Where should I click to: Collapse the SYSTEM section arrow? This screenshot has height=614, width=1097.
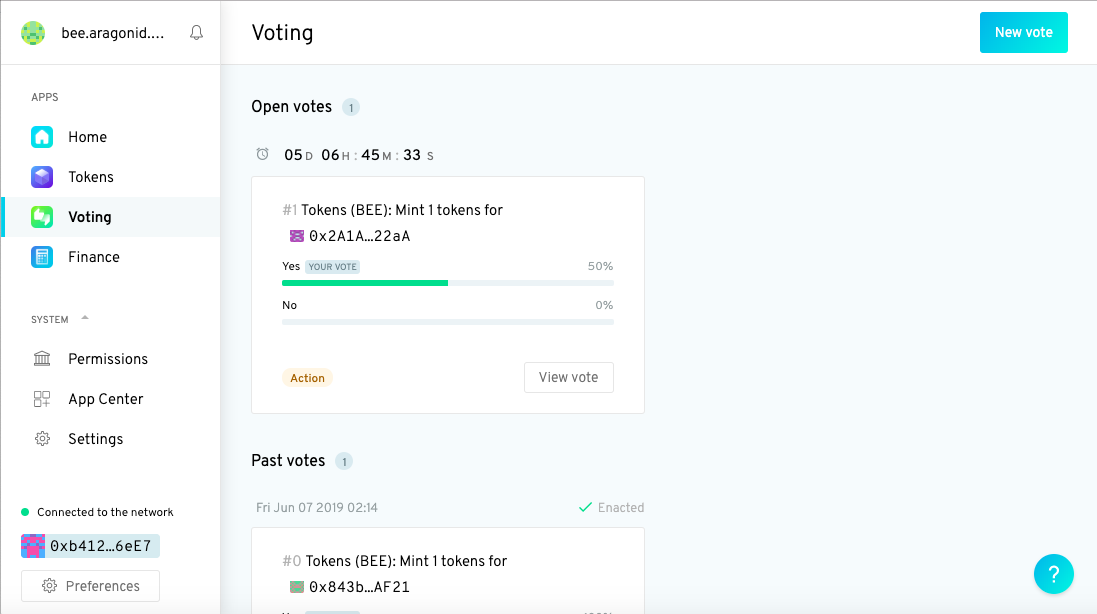[x=85, y=318]
